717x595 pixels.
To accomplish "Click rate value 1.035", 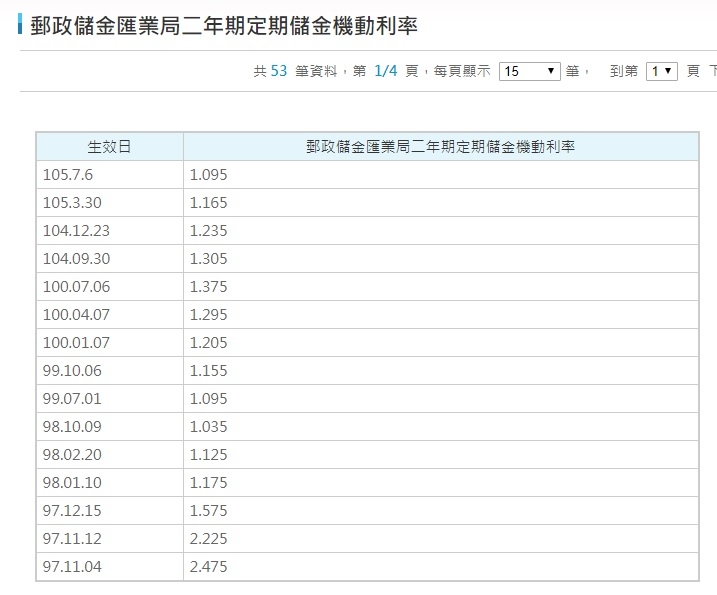I will [x=209, y=427].
